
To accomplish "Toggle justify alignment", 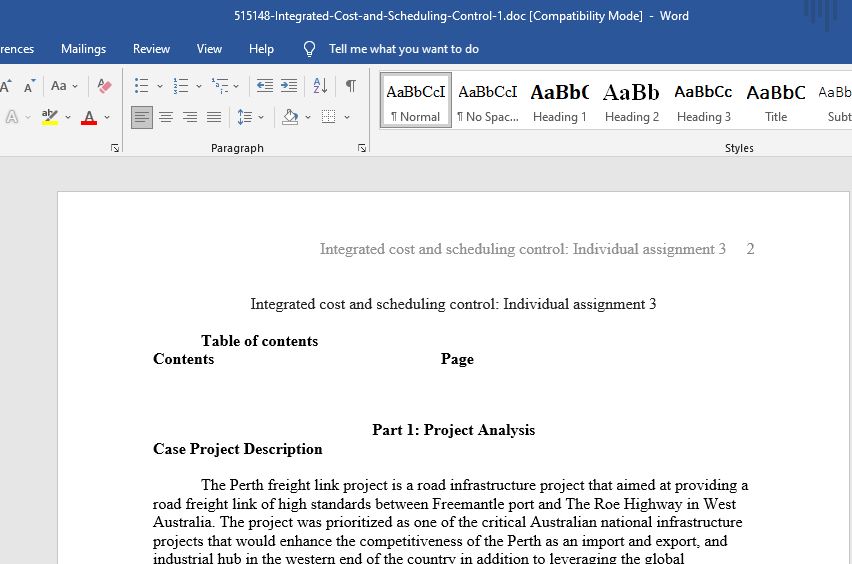I will (x=214, y=117).
